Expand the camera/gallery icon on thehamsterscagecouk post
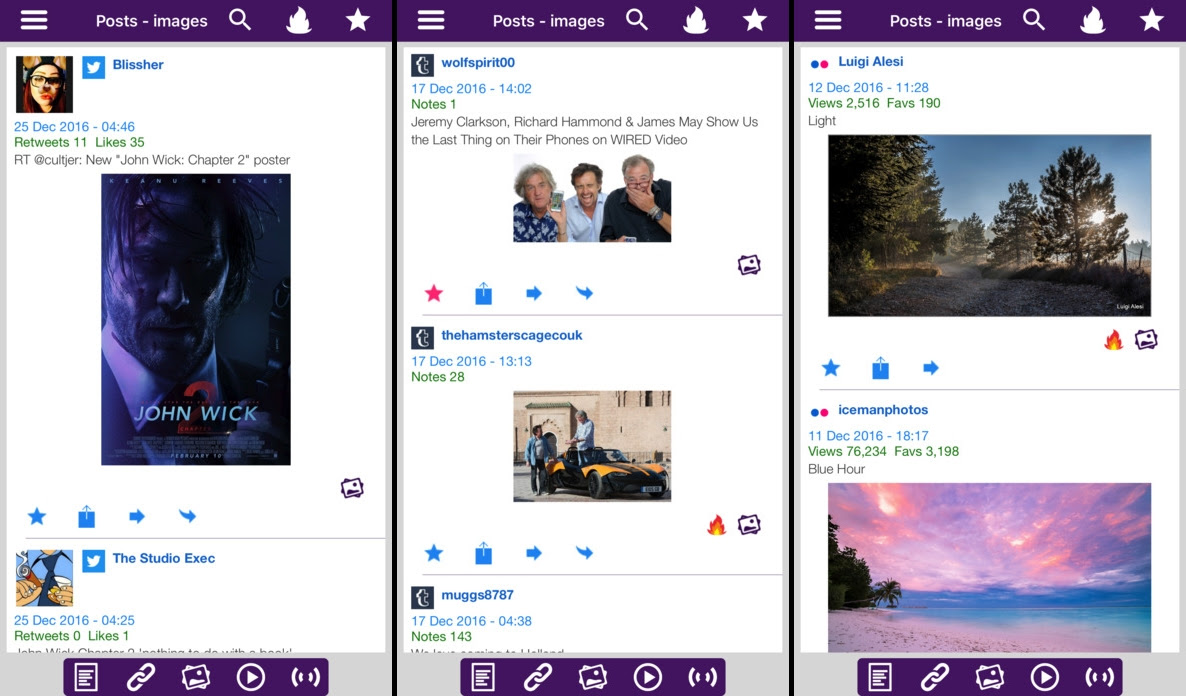This screenshot has width=1186, height=696. (749, 524)
